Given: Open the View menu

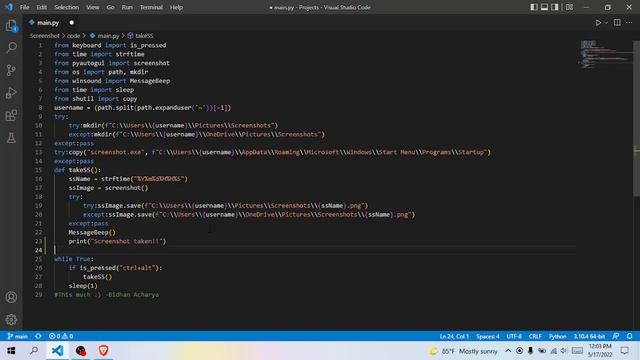Looking at the screenshot, I should [92, 7].
